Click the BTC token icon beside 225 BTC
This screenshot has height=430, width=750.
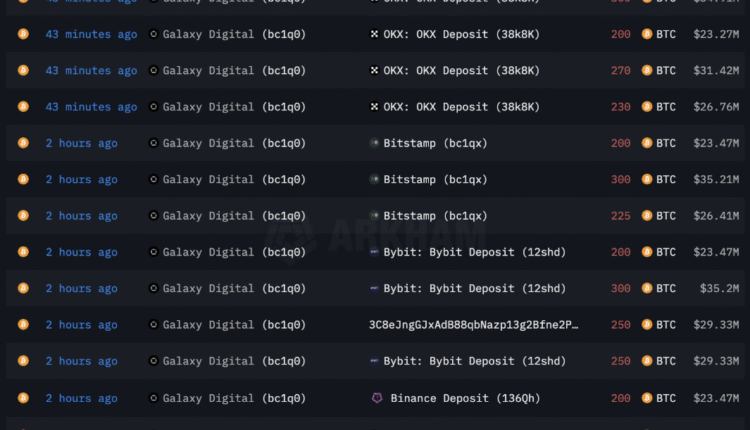[647, 216]
